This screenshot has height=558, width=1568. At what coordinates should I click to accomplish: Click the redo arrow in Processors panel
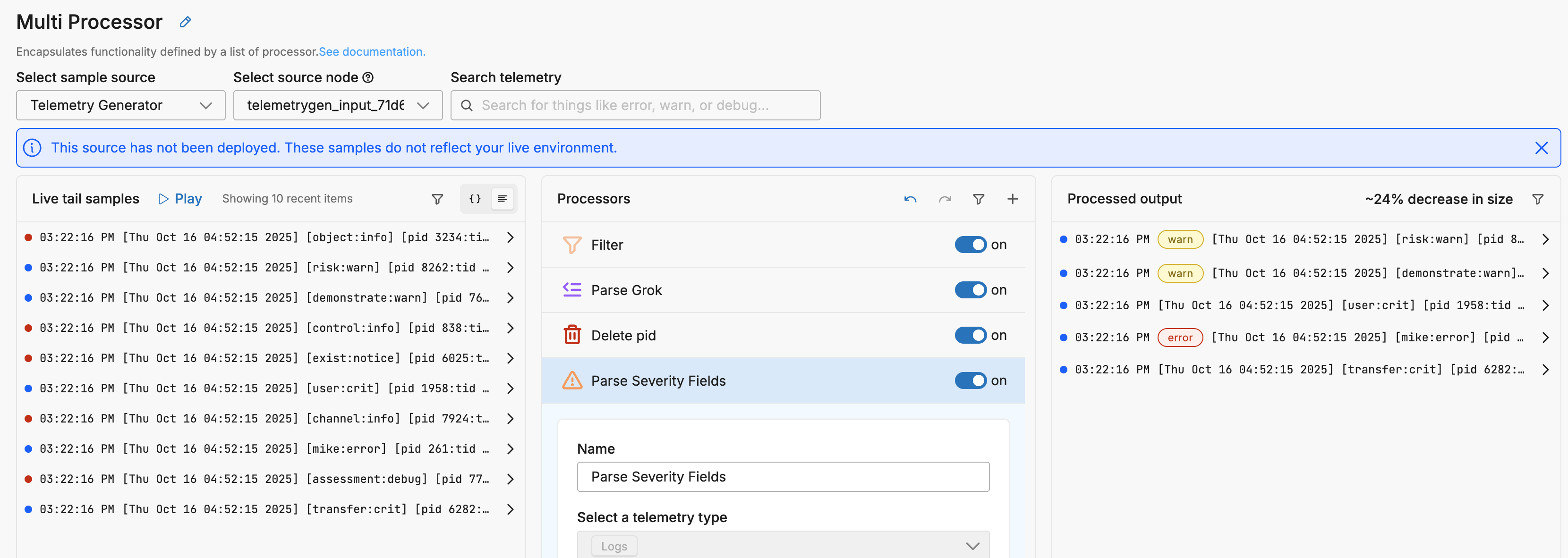click(x=945, y=199)
